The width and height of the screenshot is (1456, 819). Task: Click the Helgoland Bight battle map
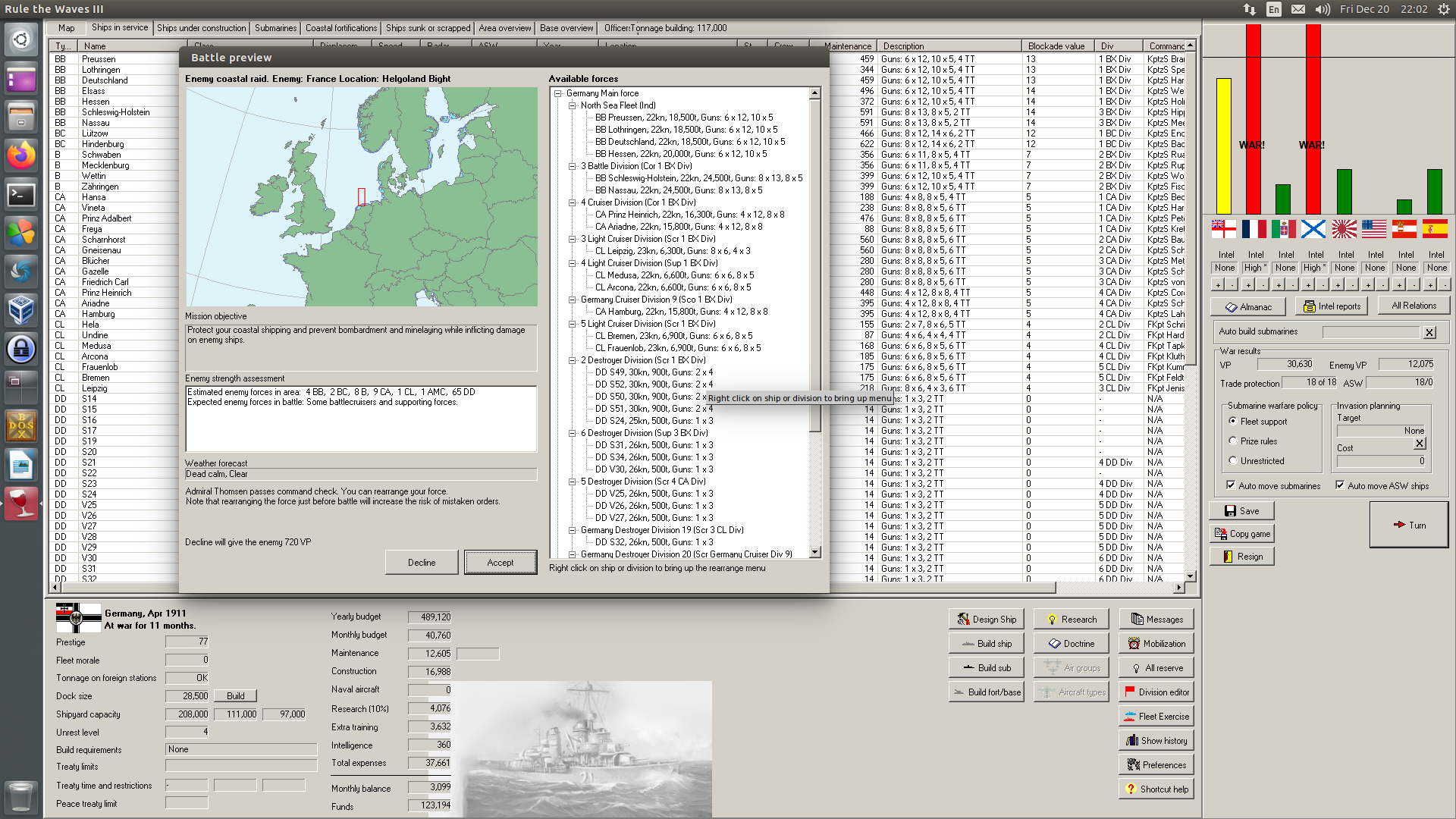(362, 197)
